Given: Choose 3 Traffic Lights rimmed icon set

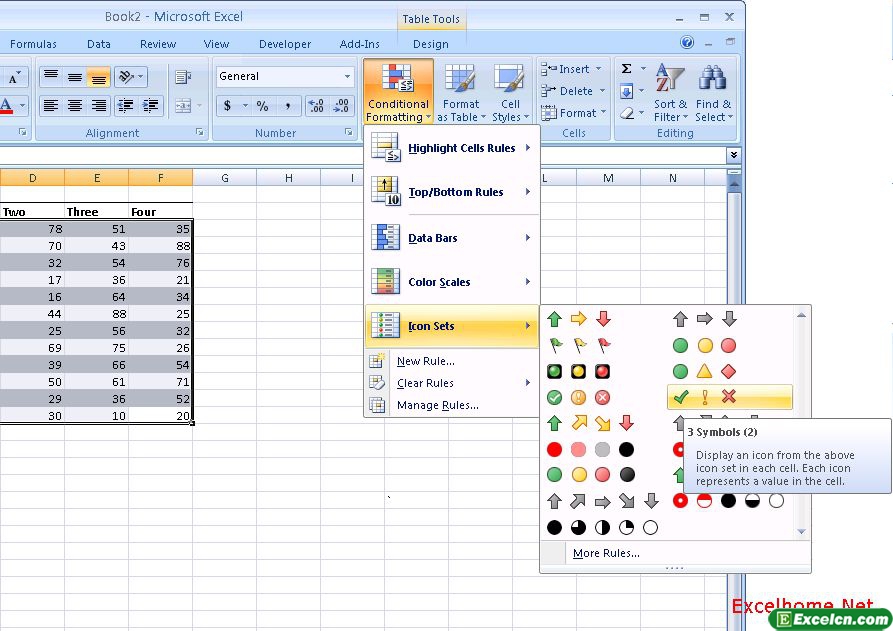Looking at the screenshot, I should click(579, 371).
